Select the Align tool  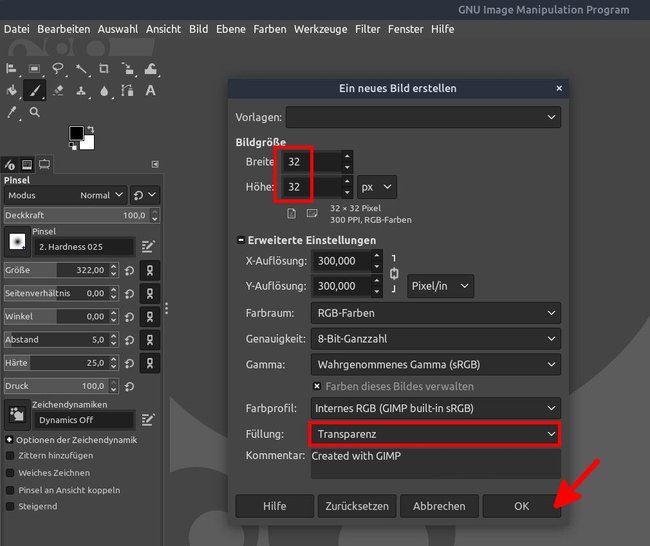[x=11, y=69]
